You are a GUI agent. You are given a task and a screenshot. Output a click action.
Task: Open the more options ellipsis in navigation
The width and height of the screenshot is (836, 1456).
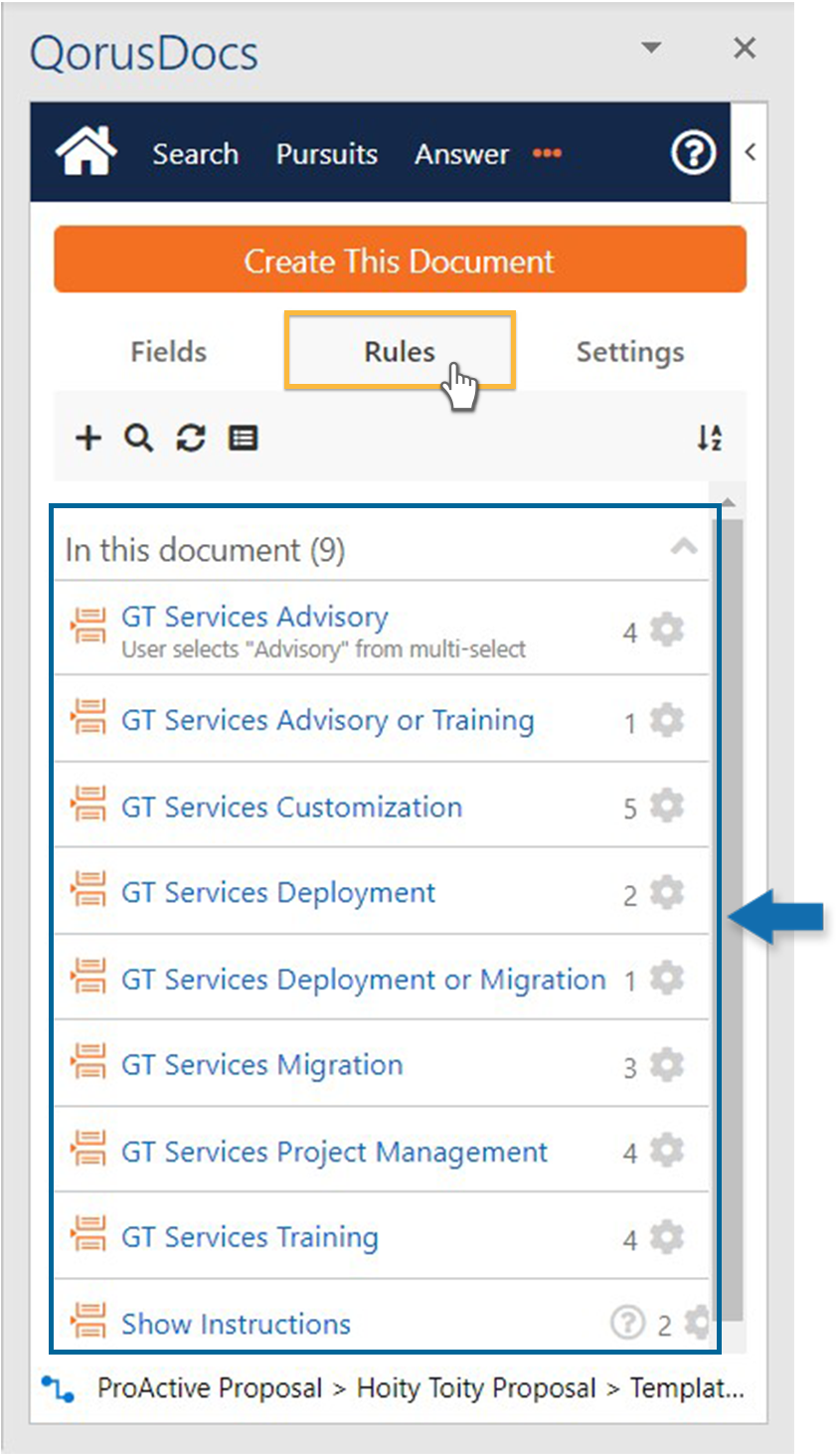tap(547, 153)
